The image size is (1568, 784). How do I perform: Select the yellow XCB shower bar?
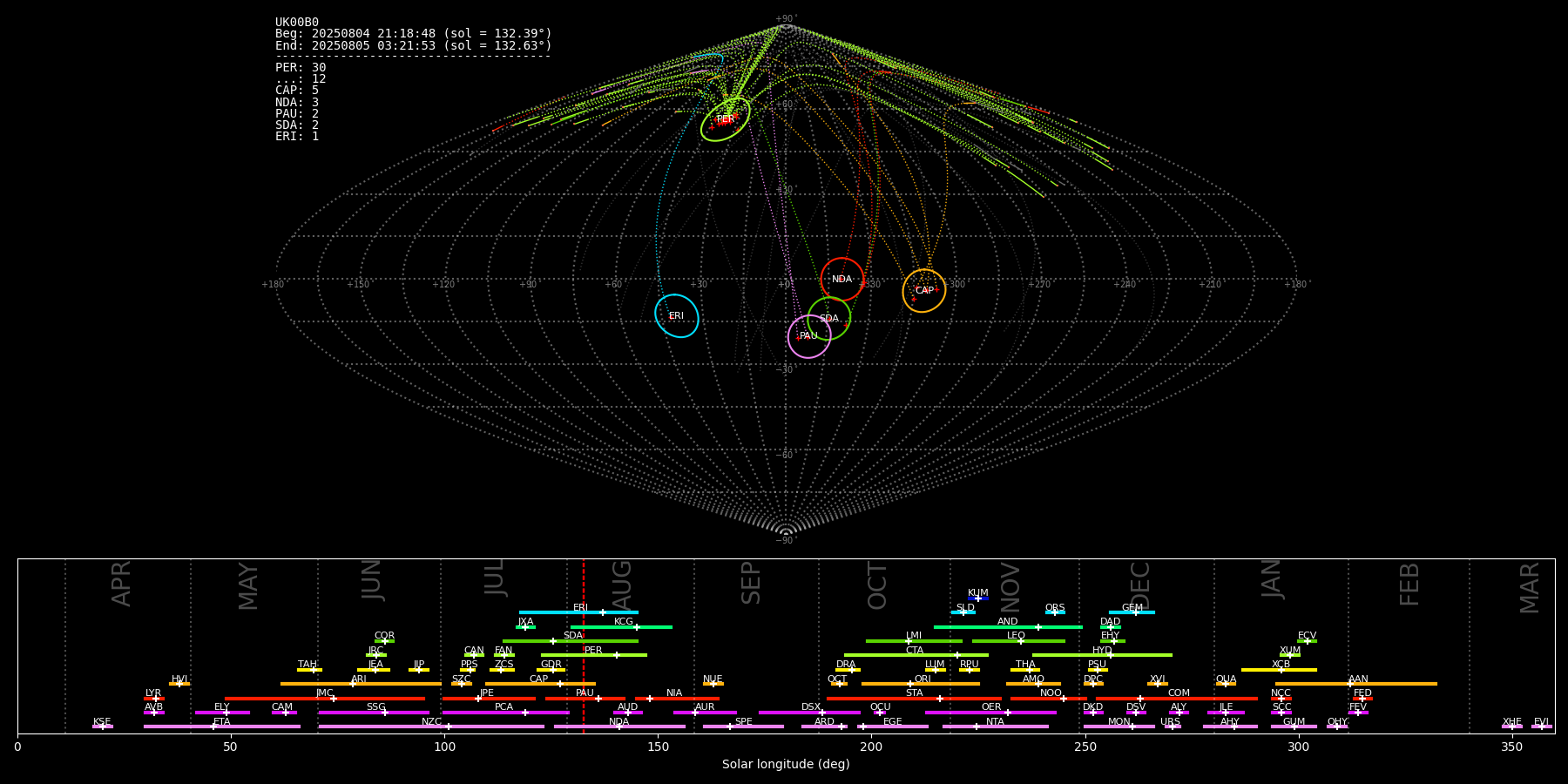click(x=1279, y=670)
